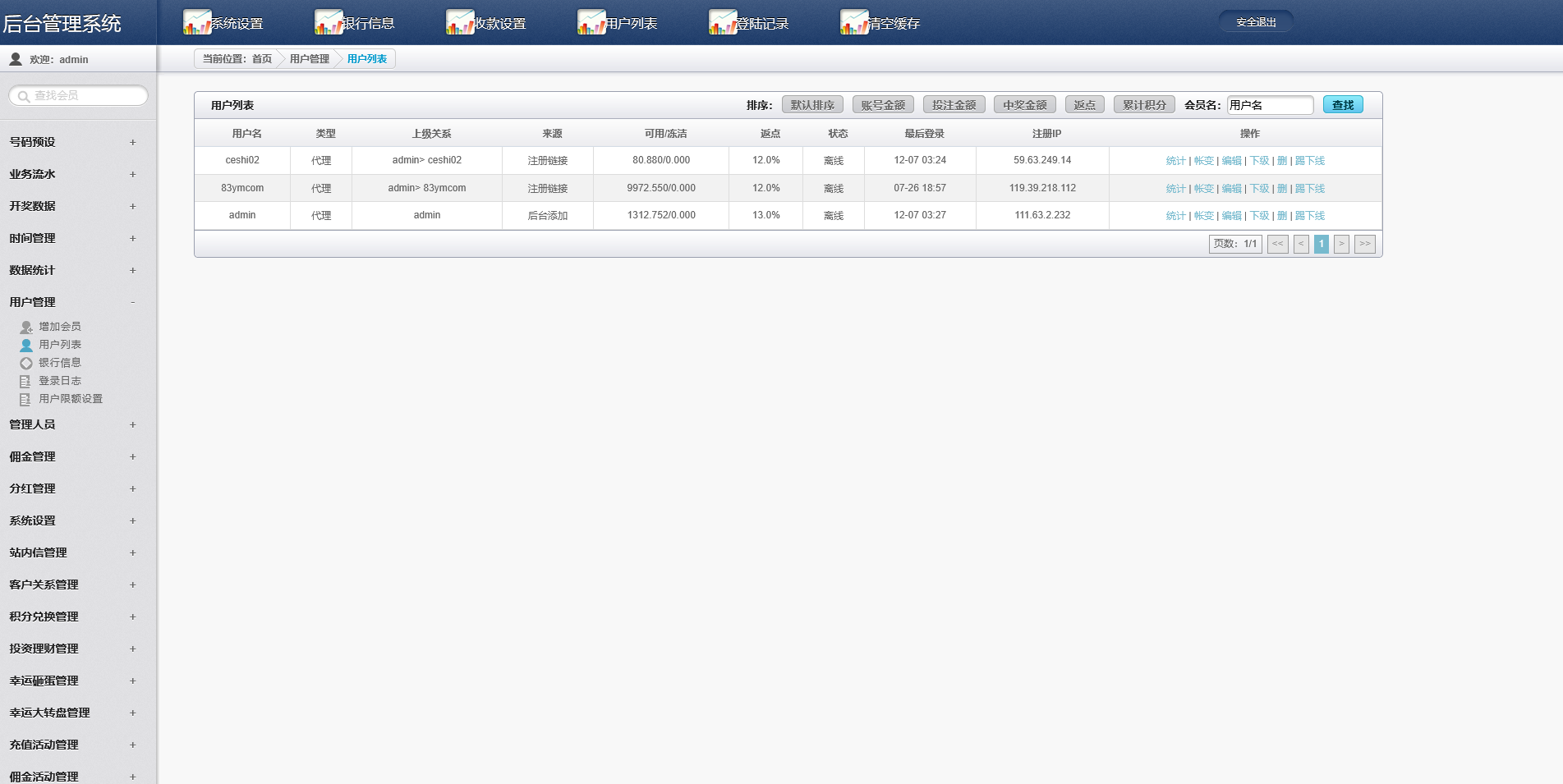The width and height of the screenshot is (1563, 784).
Task: Click the chart icon next to 收款设置
Action: coord(459,22)
